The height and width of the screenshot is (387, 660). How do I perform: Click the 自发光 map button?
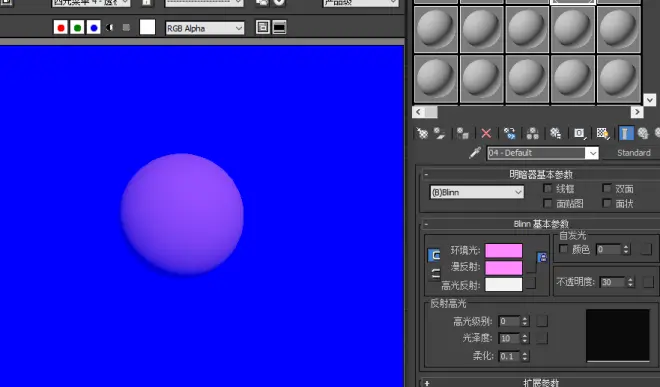pyautogui.click(x=646, y=249)
